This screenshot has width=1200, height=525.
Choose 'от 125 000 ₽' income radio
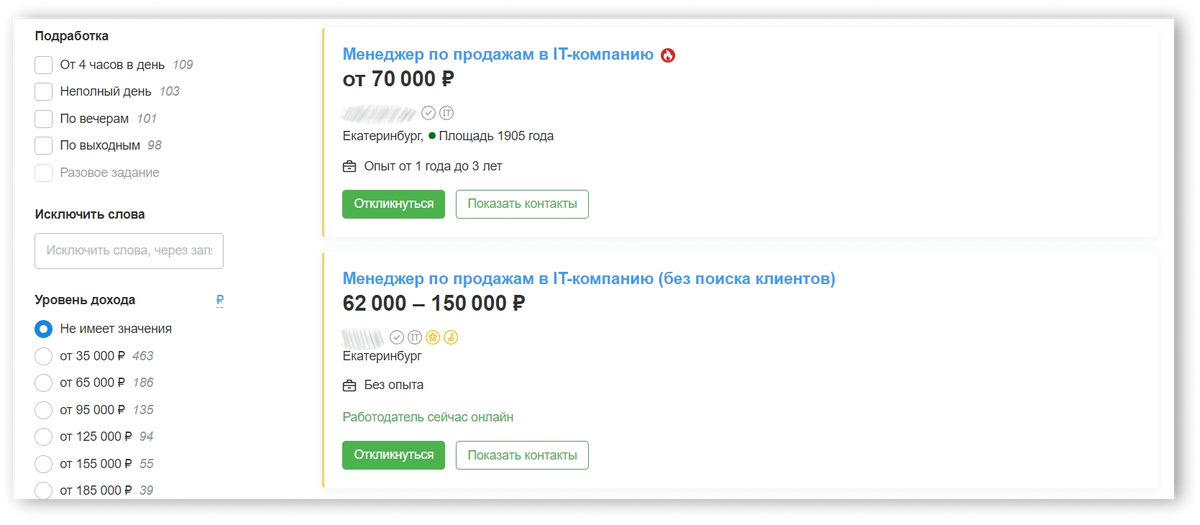[43, 437]
